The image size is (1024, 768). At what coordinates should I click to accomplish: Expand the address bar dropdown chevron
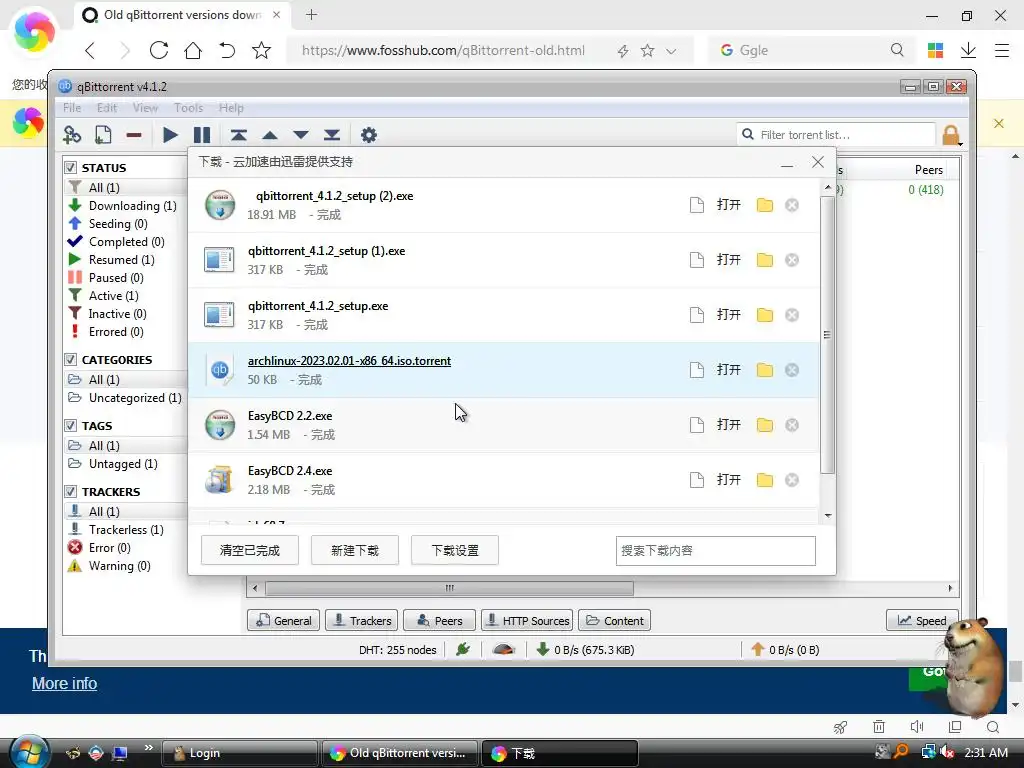(x=671, y=51)
